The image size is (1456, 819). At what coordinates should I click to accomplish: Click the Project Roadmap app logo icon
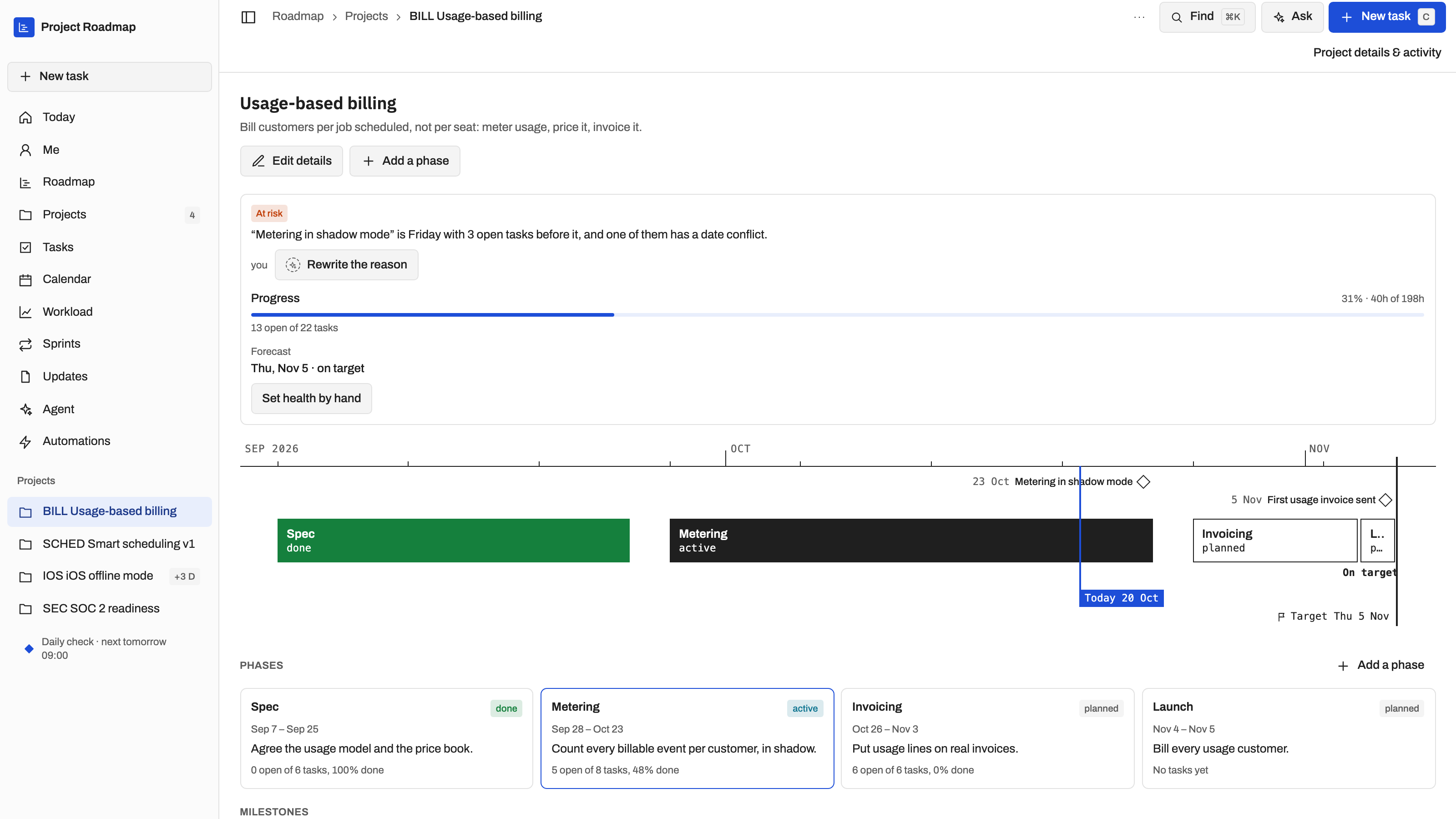(24, 26)
